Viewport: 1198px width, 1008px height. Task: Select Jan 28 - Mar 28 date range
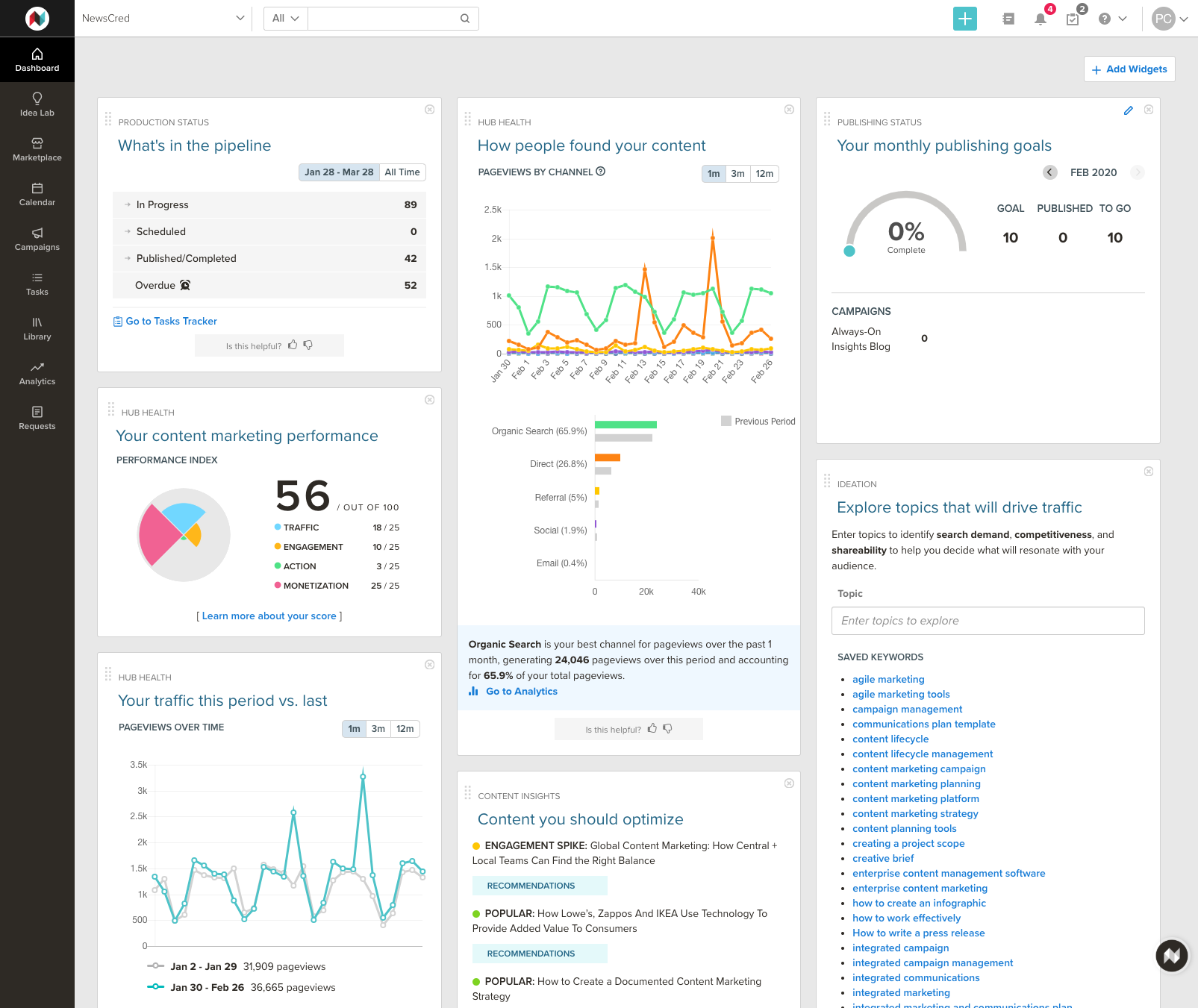tap(339, 172)
